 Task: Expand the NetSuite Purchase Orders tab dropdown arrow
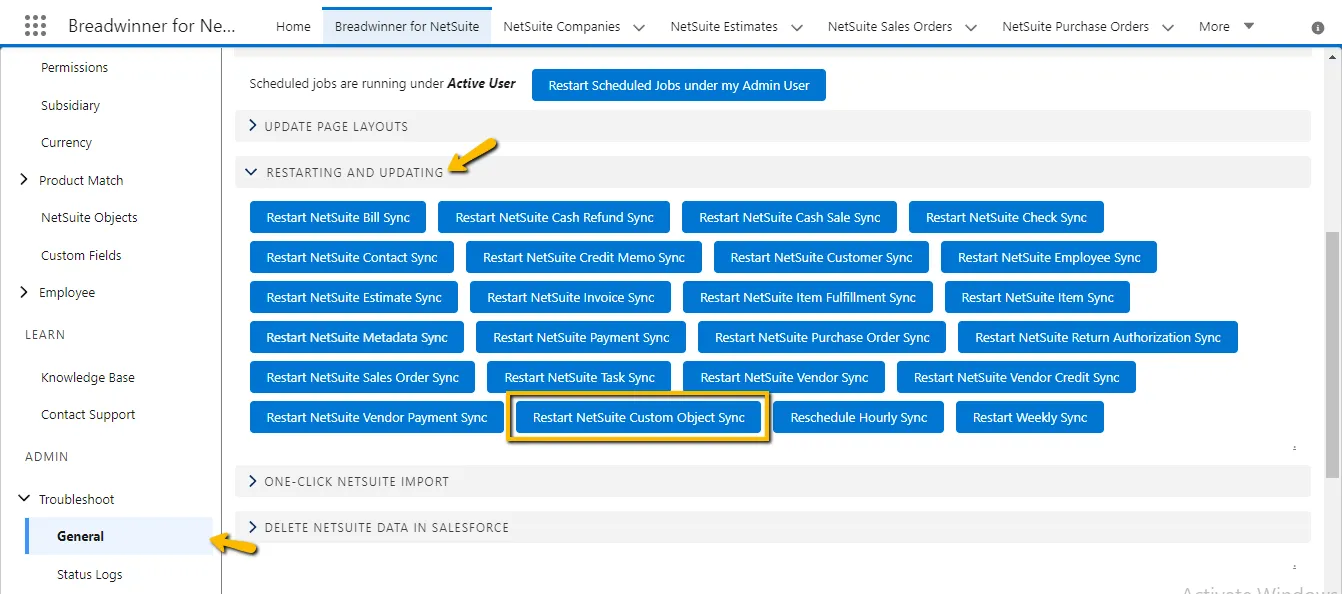pos(1168,27)
